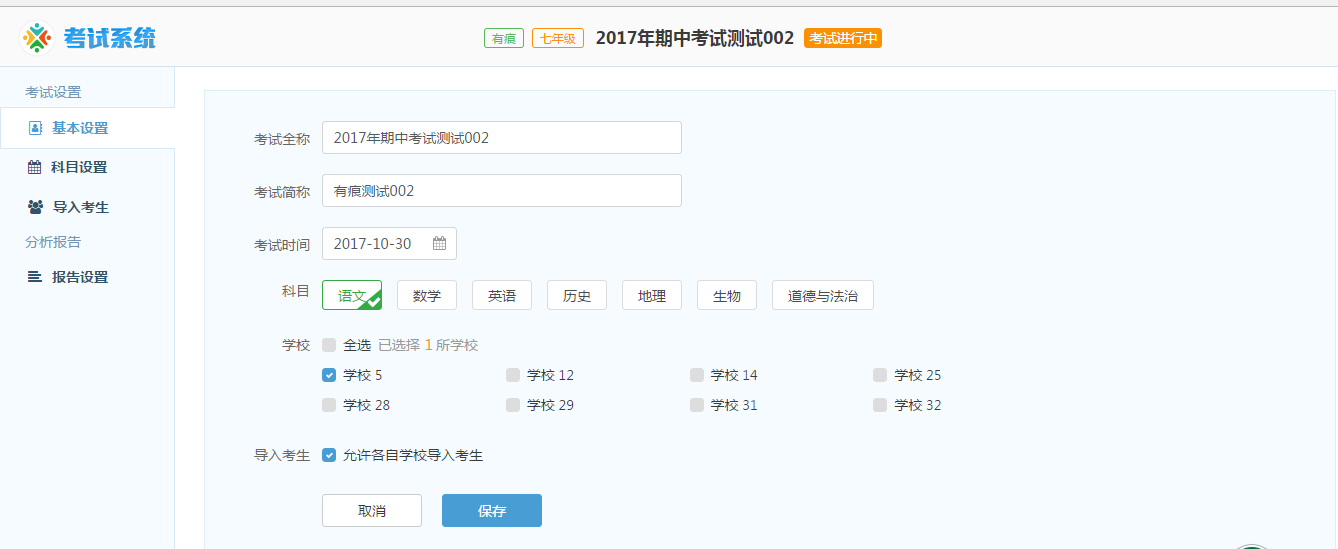Image resolution: width=1338 pixels, height=549 pixels.
Task: Click the 报告设置 lines icon
Action: (34, 277)
